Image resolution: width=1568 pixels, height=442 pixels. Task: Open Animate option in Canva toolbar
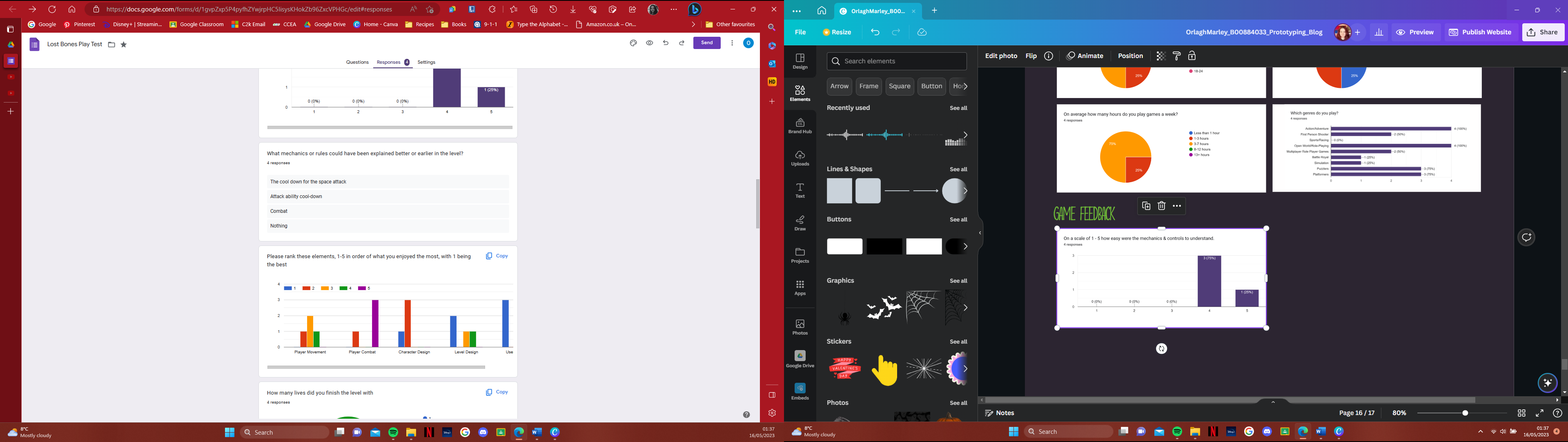[1085, 56]
